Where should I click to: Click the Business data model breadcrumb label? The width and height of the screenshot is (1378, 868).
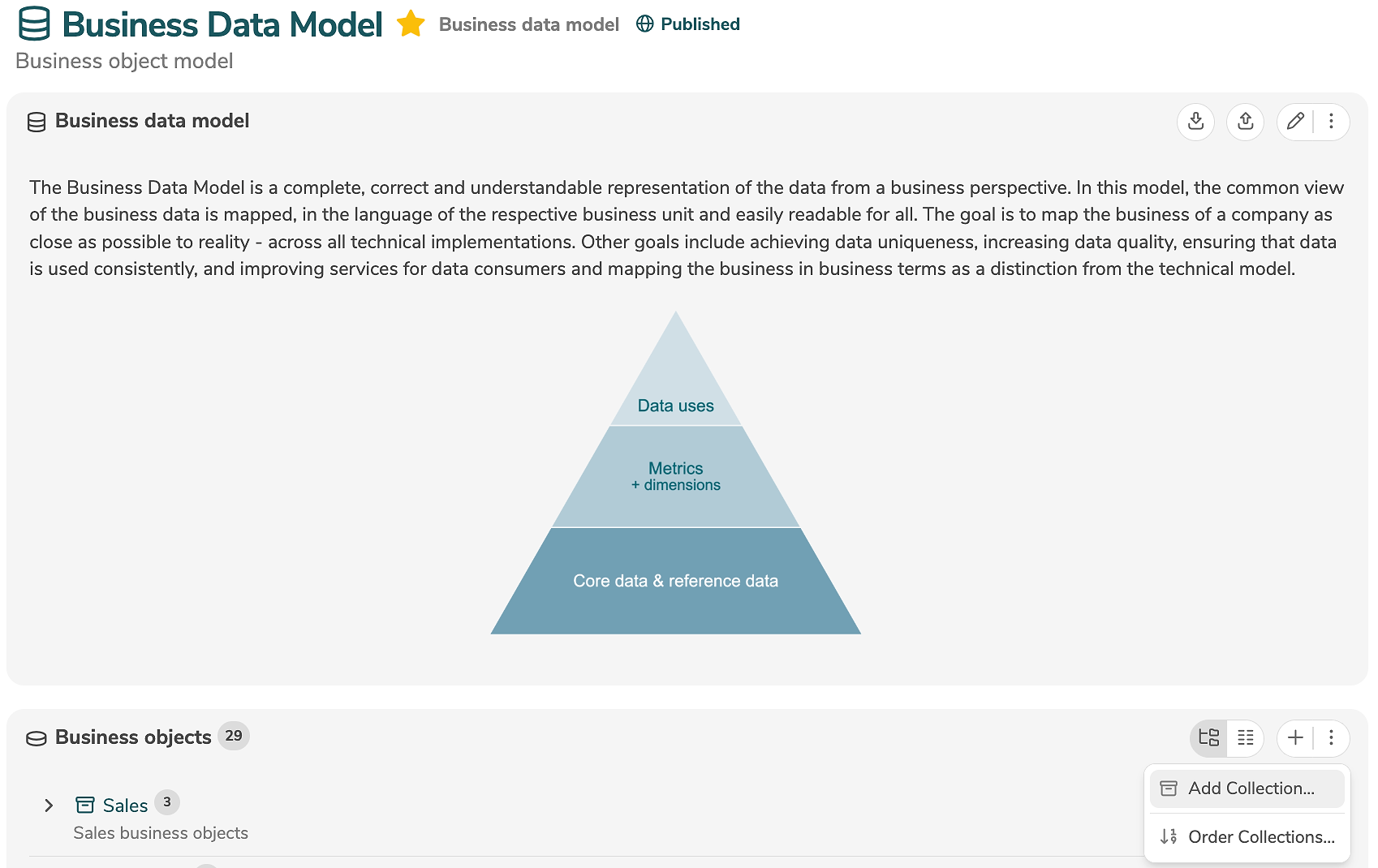tap(528, 24)
